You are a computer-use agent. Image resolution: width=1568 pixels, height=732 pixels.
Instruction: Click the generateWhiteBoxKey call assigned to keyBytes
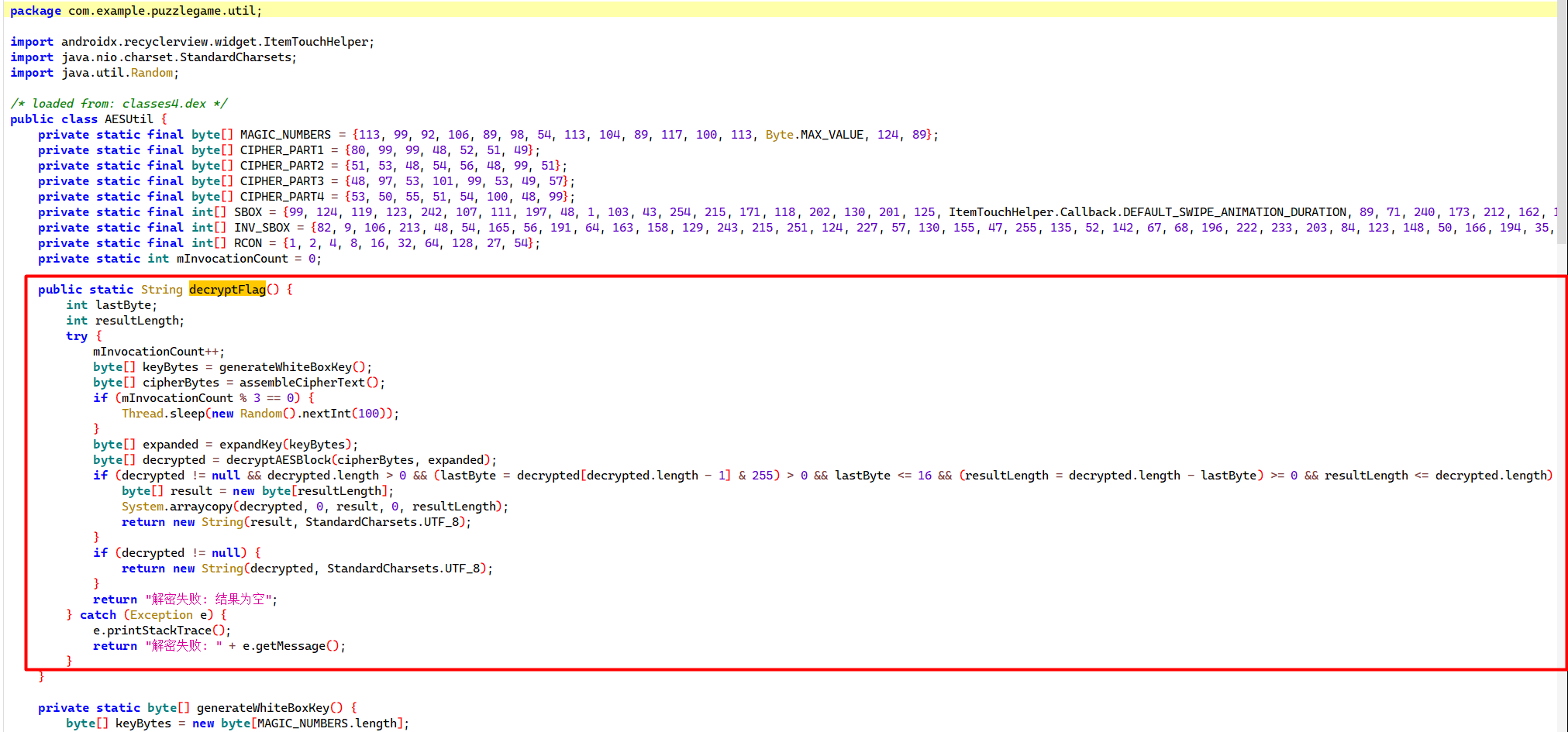[285, 366]
